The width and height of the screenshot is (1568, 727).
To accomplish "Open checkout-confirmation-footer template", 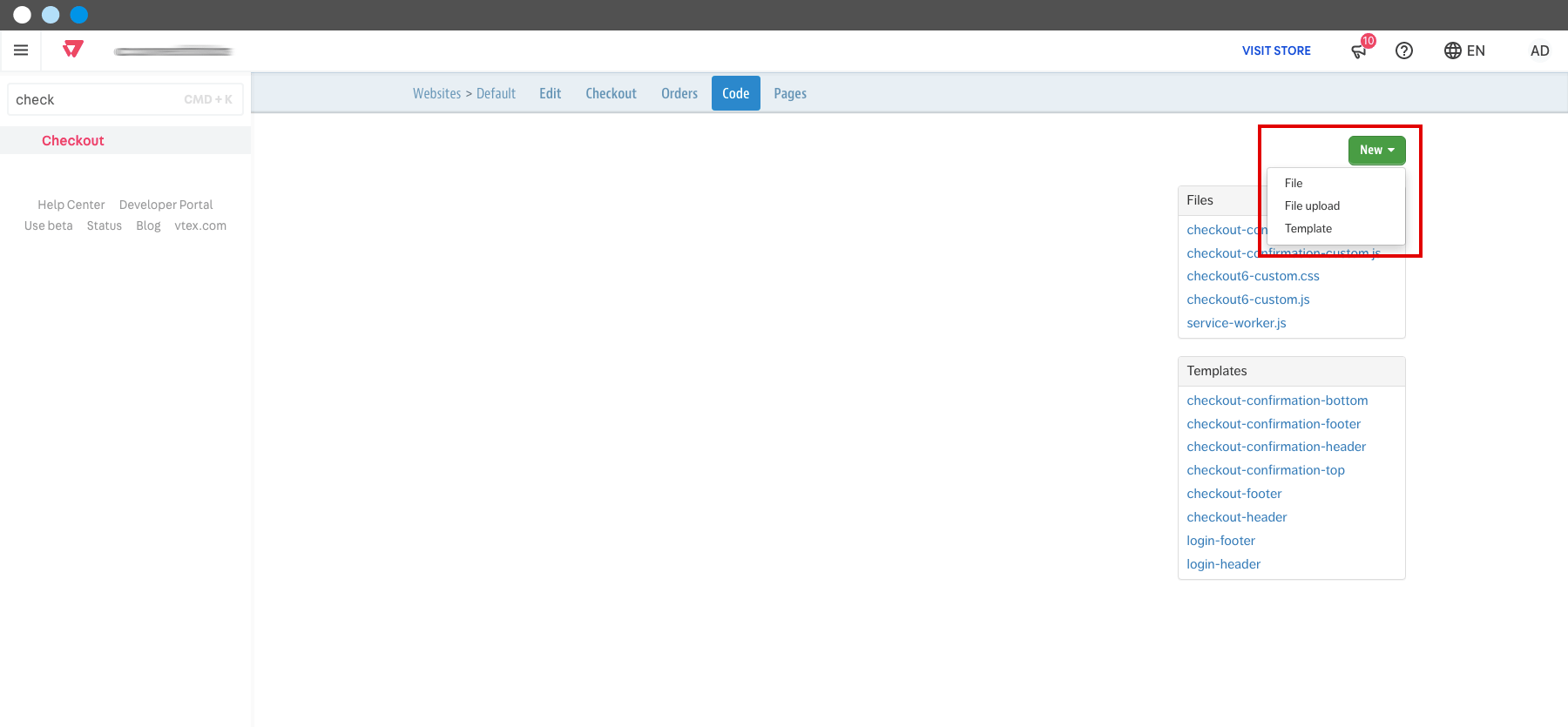I will click(1274, 424).
